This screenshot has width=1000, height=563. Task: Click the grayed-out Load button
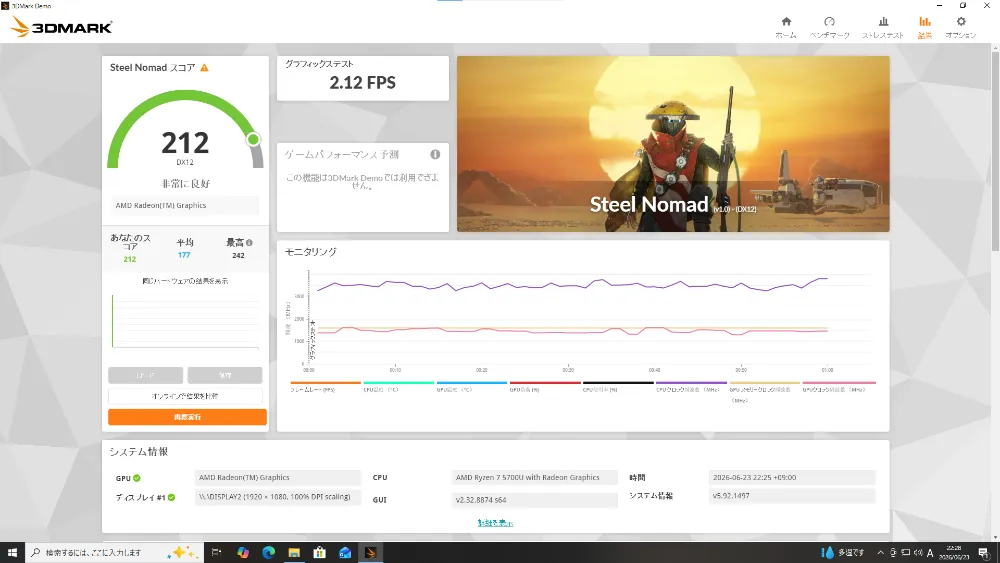tap(145, 375)
